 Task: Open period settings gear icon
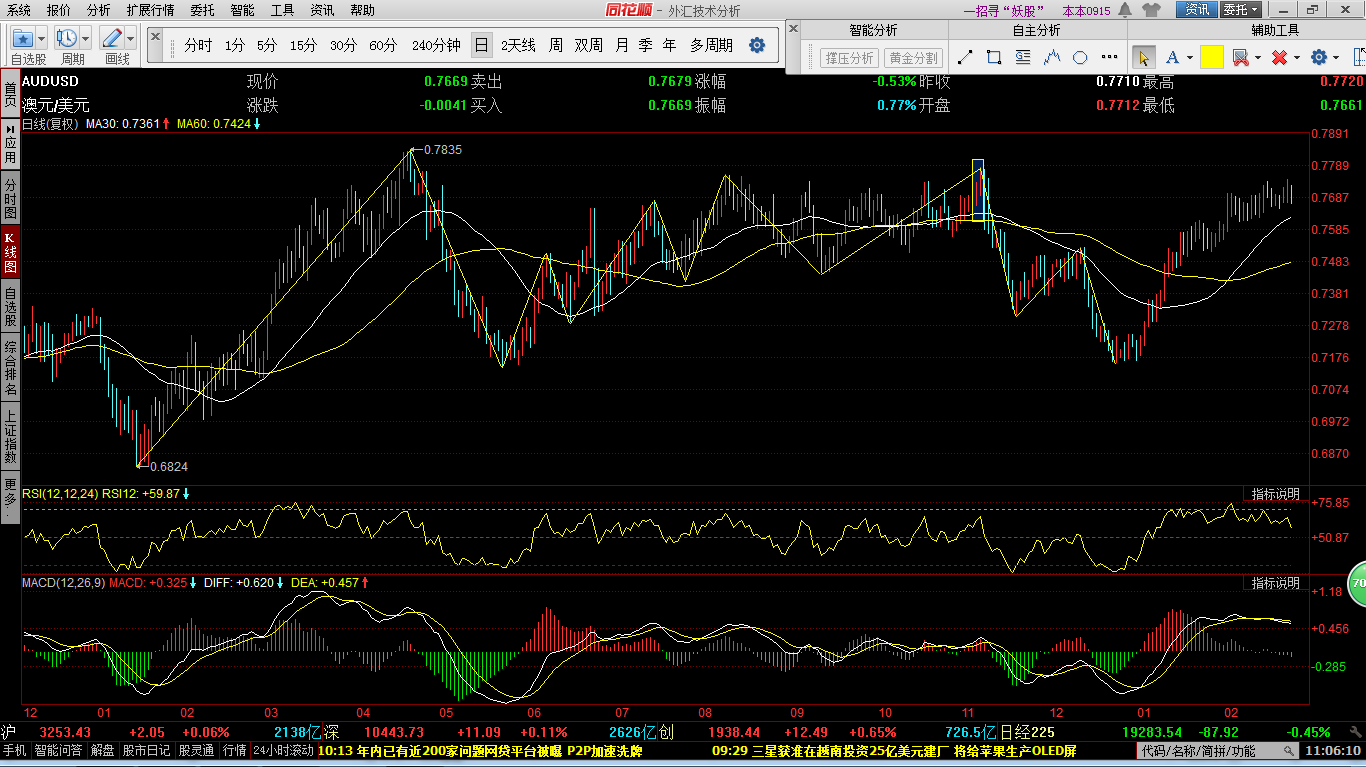tap(757, 45)
